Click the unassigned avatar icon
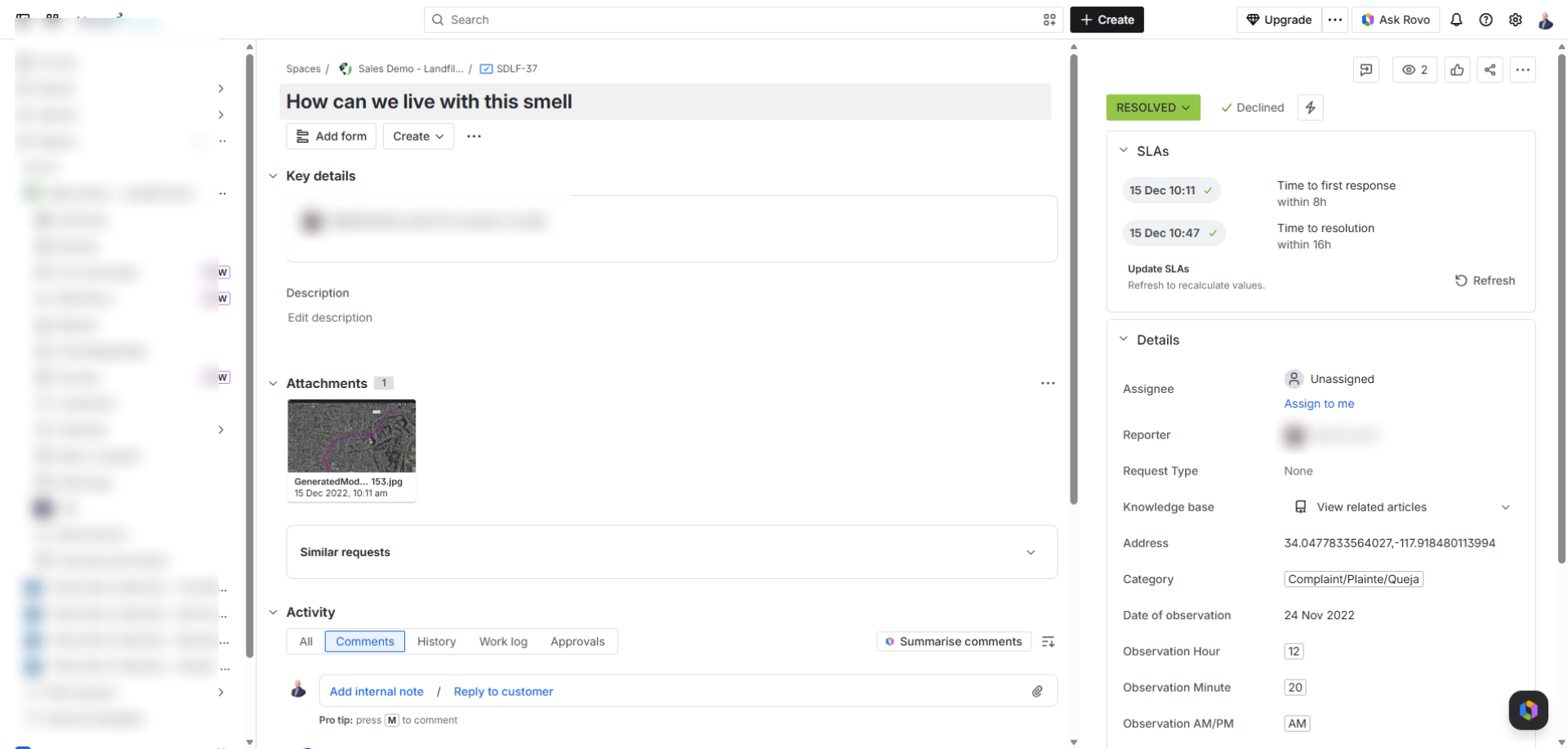 coord(1294,379)
